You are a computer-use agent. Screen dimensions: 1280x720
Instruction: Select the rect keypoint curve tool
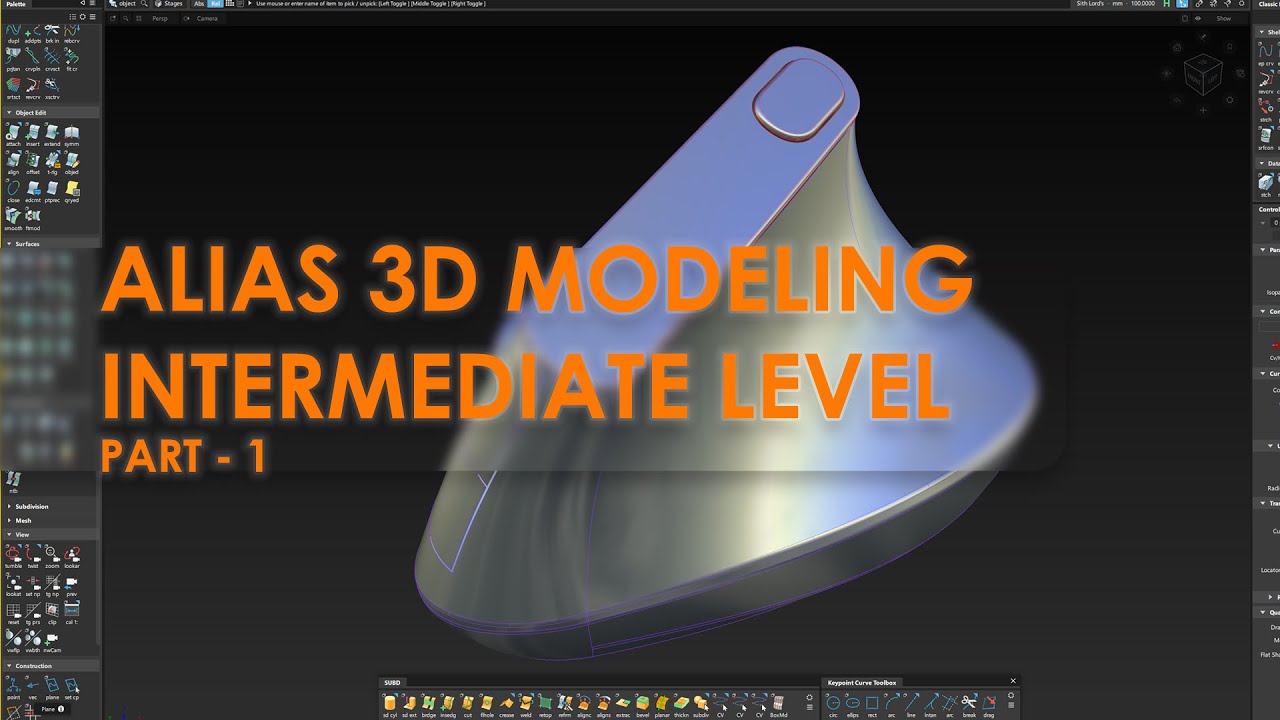[x=871, y=706]
